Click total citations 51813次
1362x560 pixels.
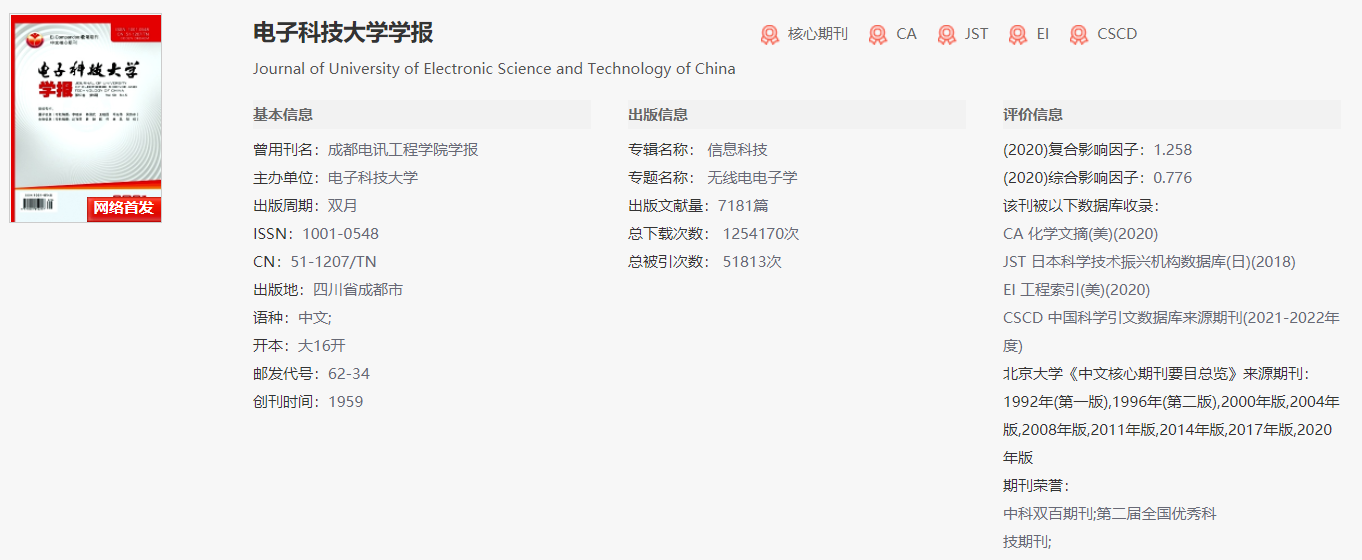pyautogui.click(x=752, y=262)
